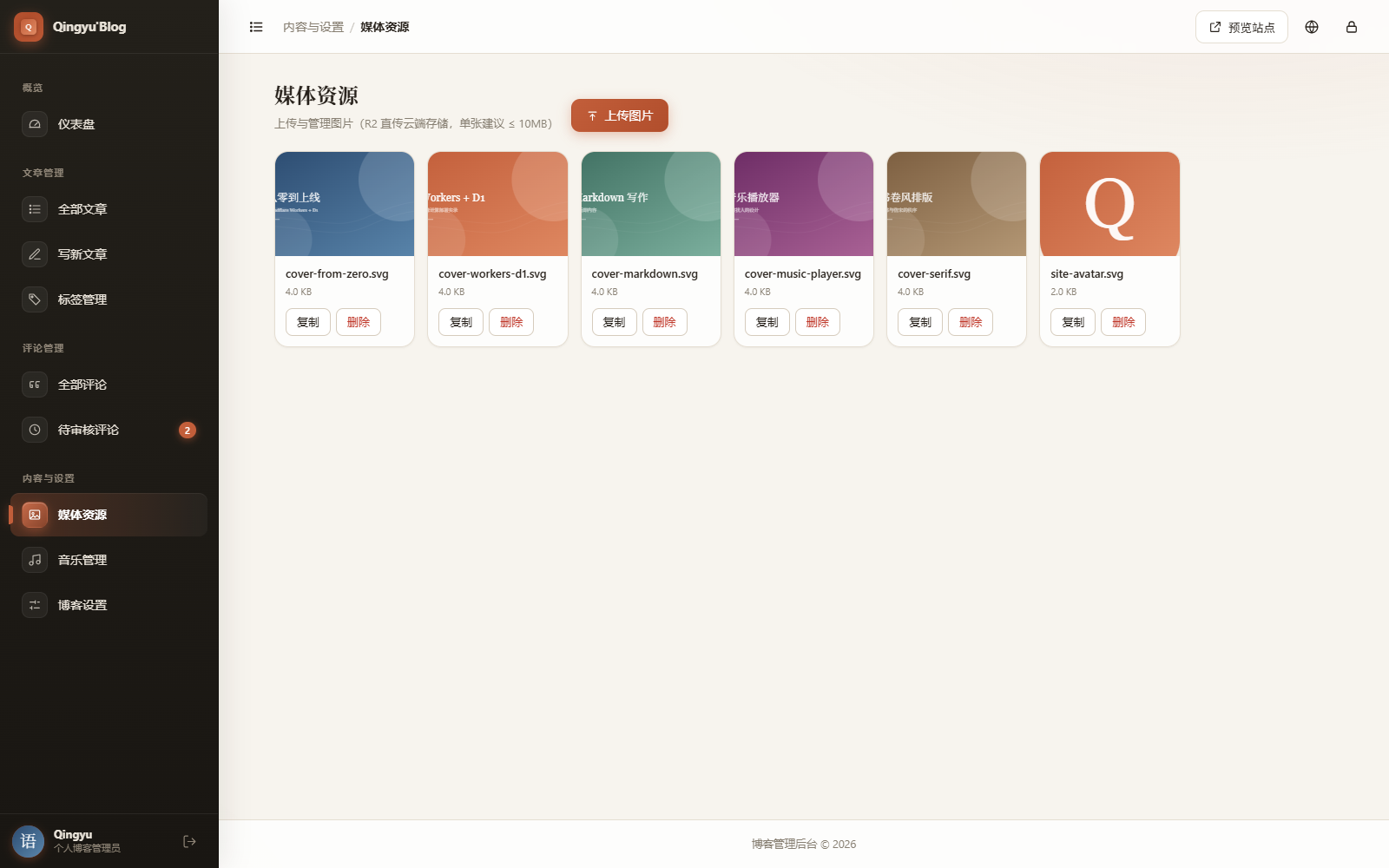The image size is (1389, 868).
Task: Open 仪表盘 in the sidebar
Action: click(x=109, y=124)
